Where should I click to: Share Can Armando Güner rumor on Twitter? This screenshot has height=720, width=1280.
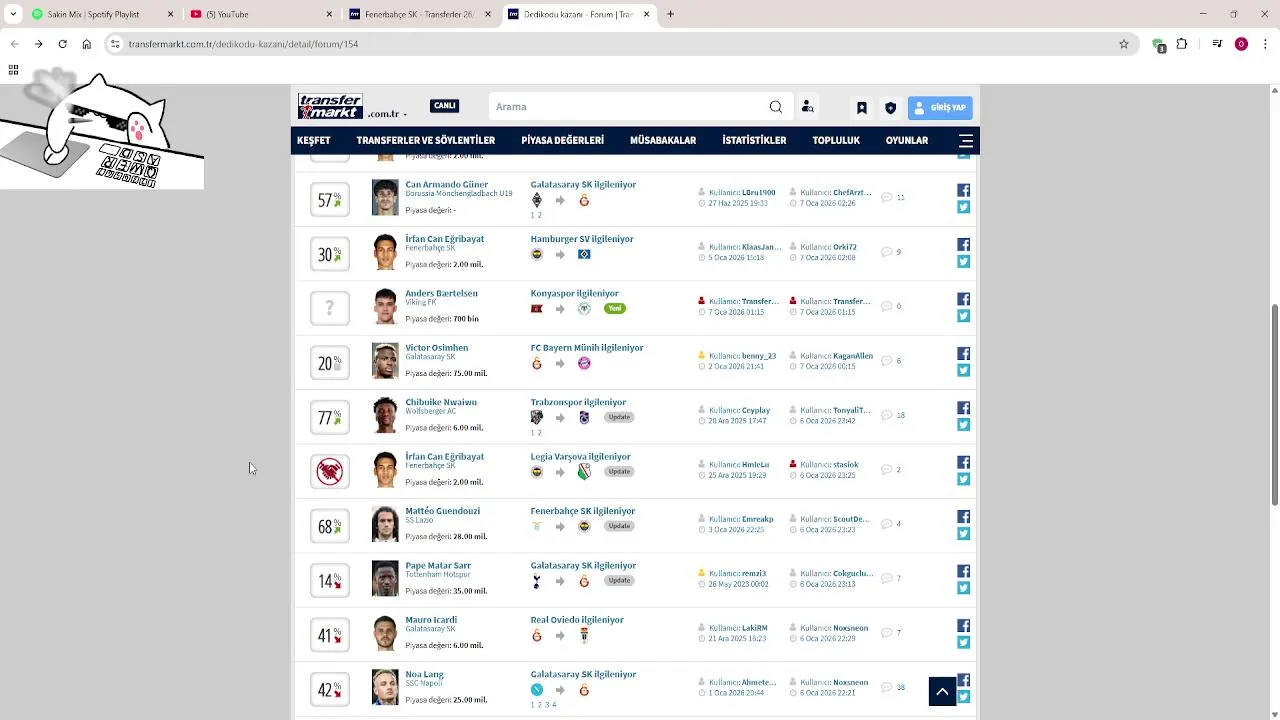[x=964, y=207]
